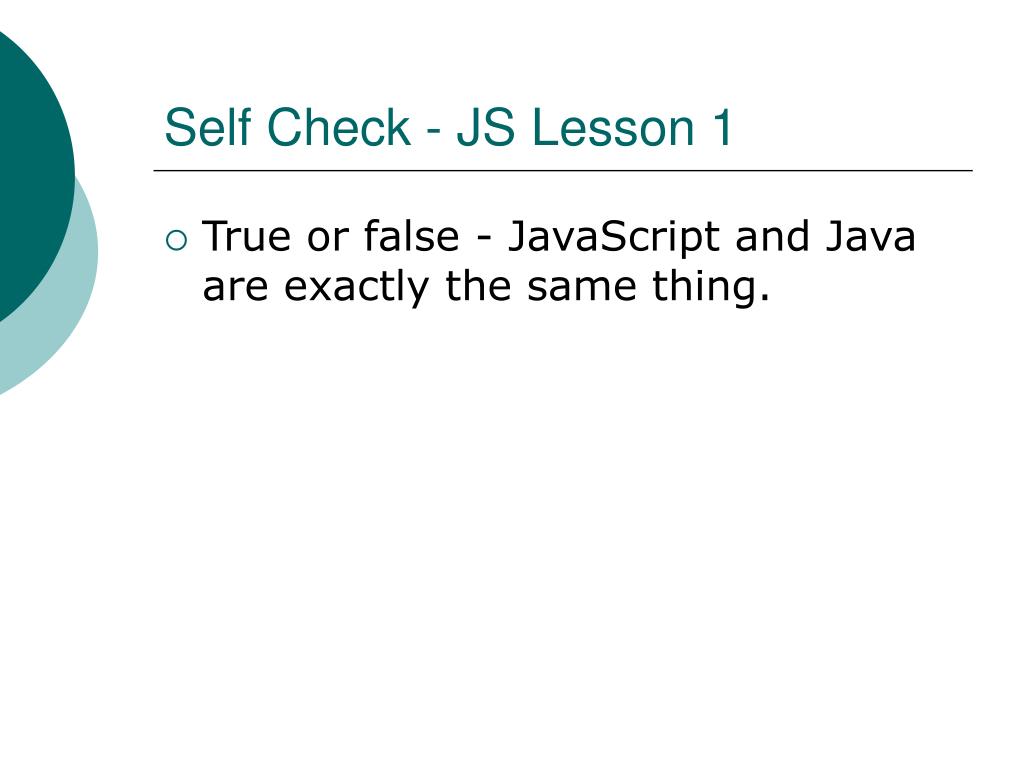The height and width of the screenshot is (768, 1024).
Task: Click the word and before Java
Action: [773, 236]
